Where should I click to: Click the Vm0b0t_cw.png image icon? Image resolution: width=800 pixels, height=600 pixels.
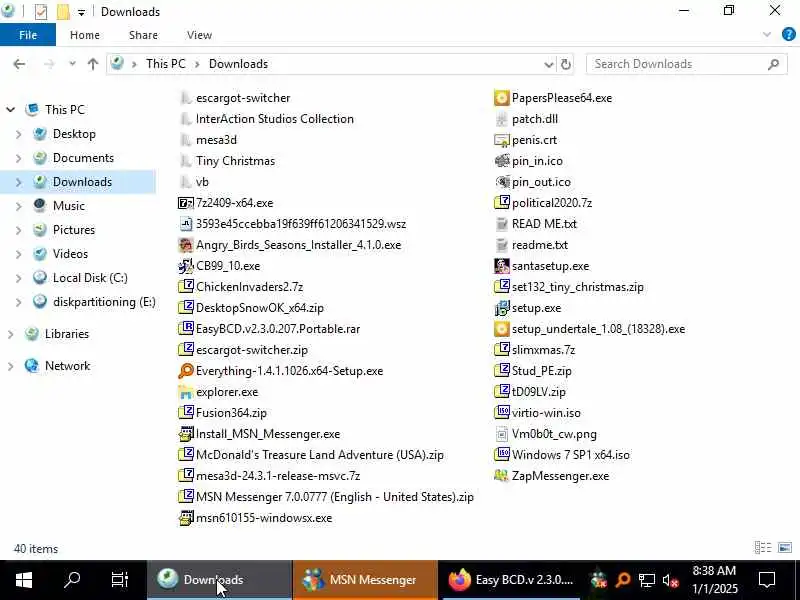[x=502, y=434]
